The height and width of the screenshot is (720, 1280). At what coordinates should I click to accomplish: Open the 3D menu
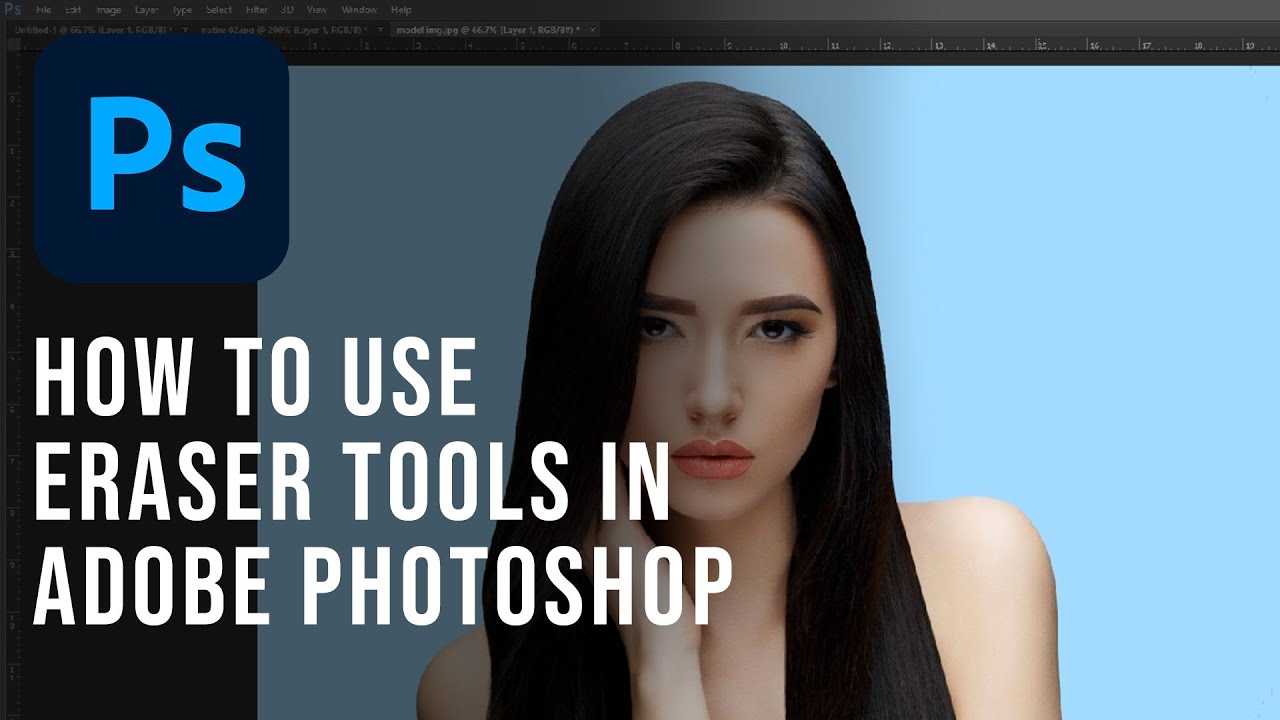pos(289,10)
